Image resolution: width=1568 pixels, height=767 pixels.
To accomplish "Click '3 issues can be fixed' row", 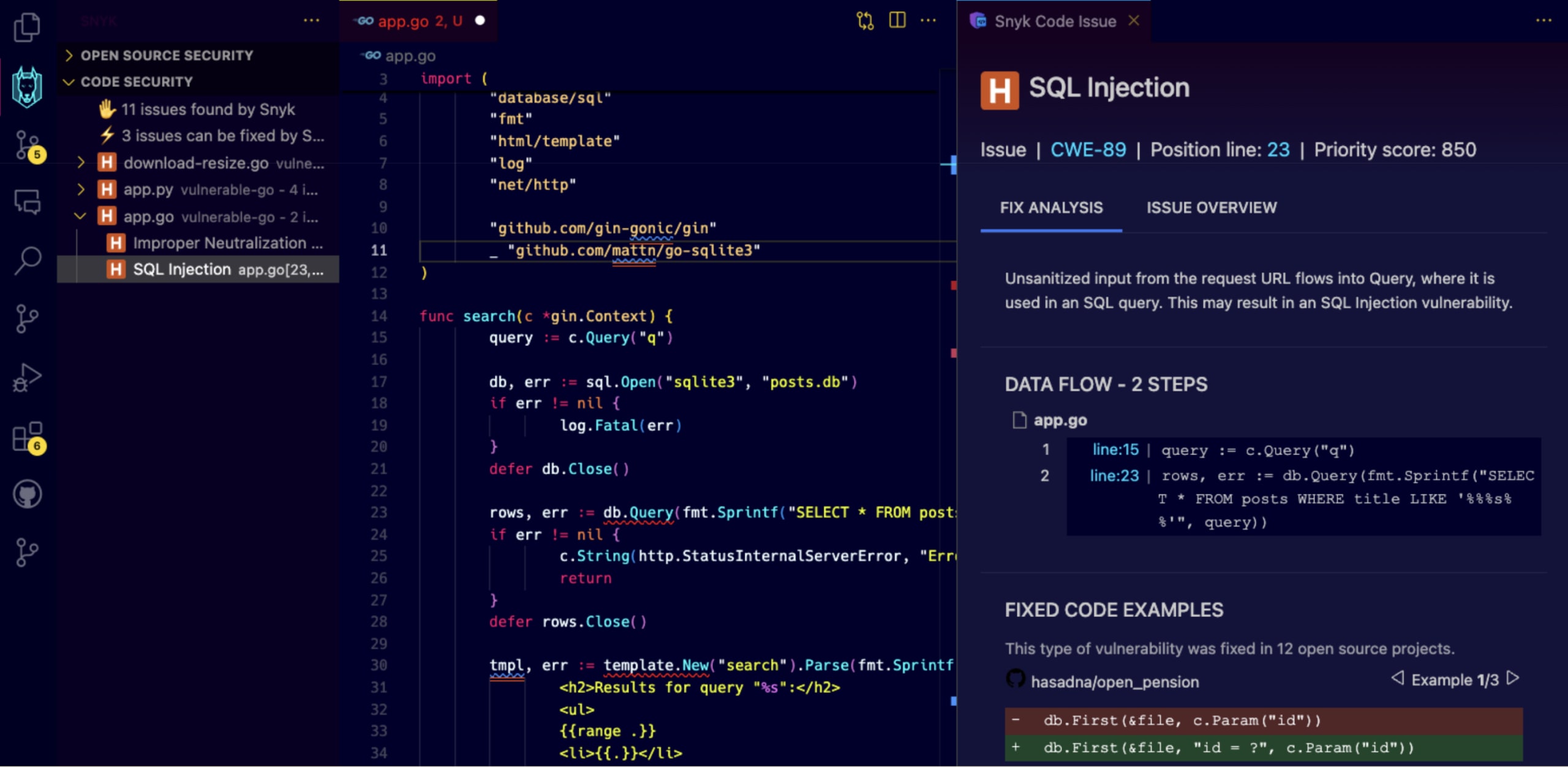I will tap(198, 135).
